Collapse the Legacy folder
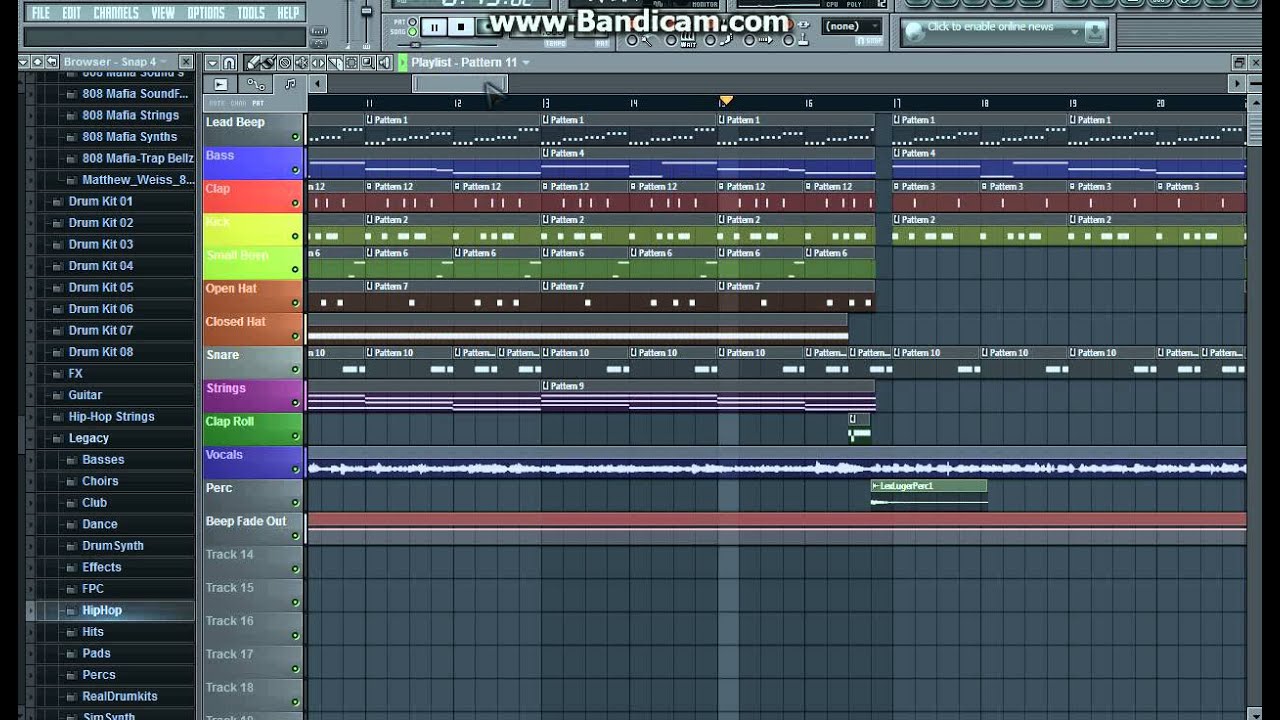This screenshot has width=1280, height=720. [88, 438]
